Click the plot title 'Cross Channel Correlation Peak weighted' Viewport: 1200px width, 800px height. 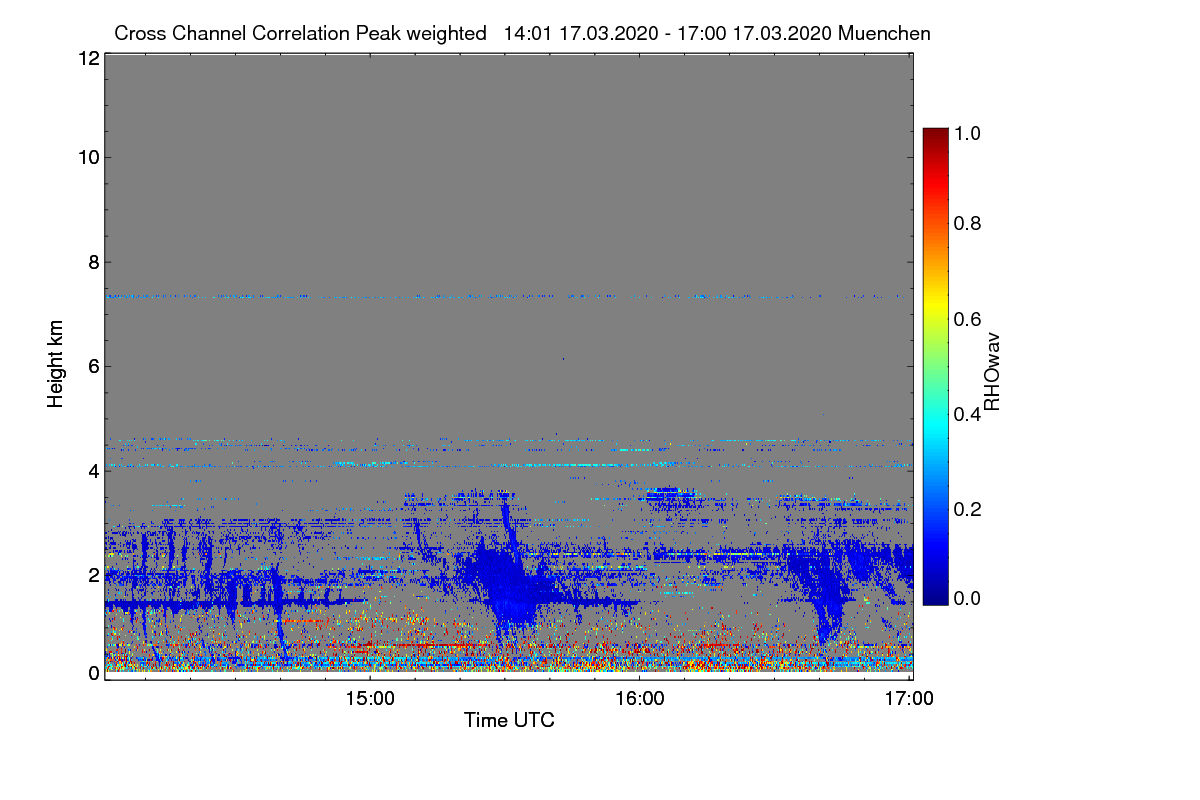pos(300,33)
